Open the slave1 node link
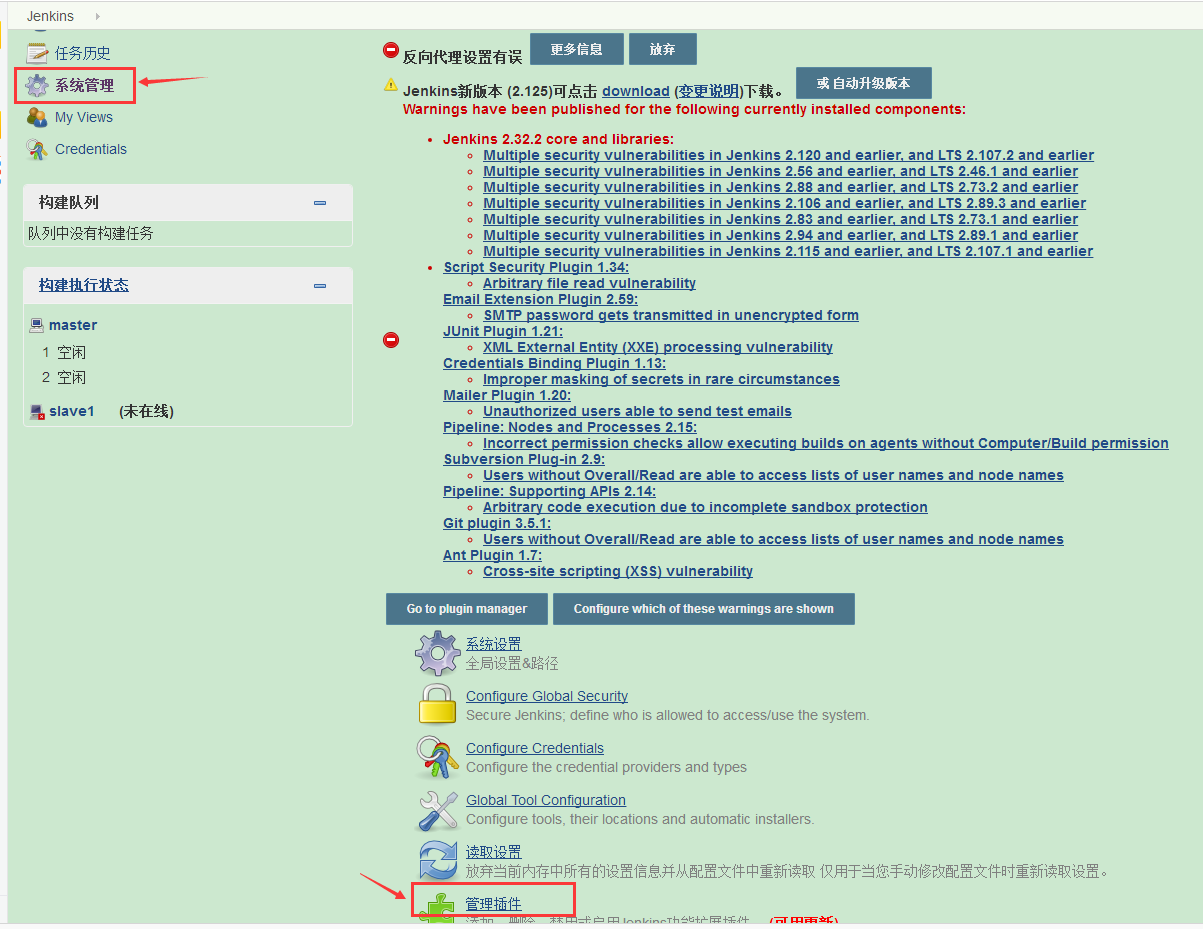 click(x=72, y=411)
